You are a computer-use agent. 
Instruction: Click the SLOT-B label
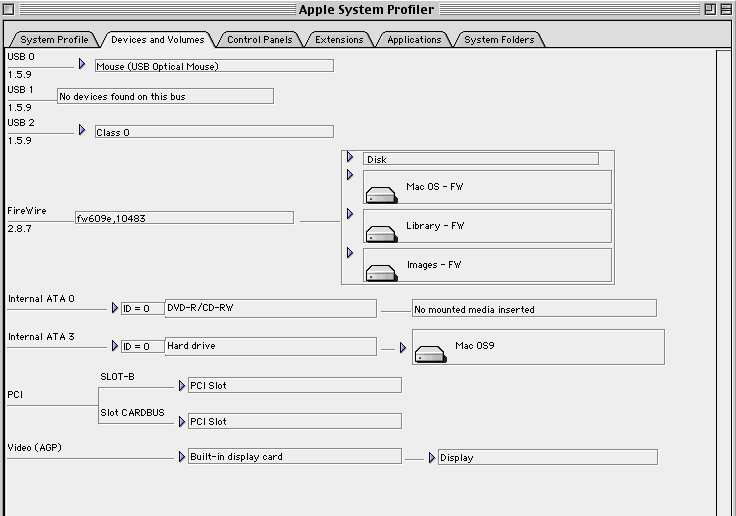(x=117, y=377)
